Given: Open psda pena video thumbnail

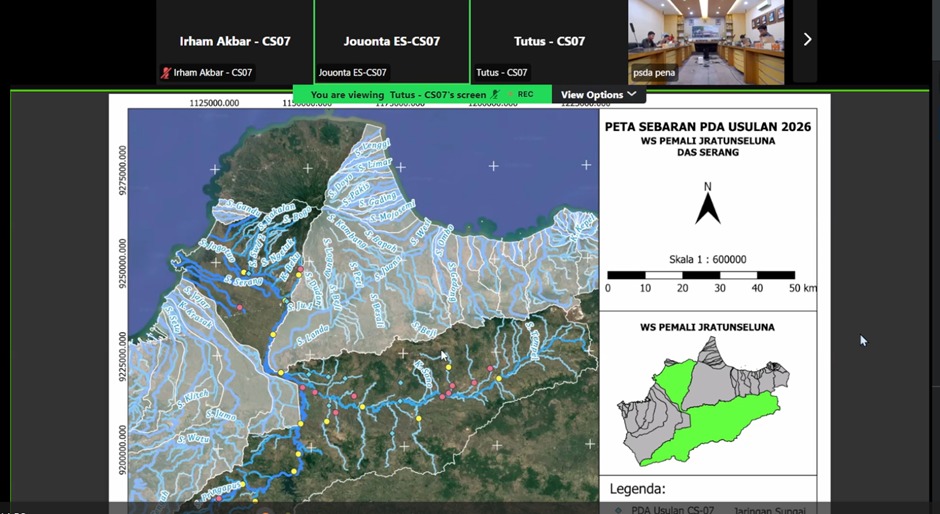Looking at the screenshot, I should coord(706,41).
